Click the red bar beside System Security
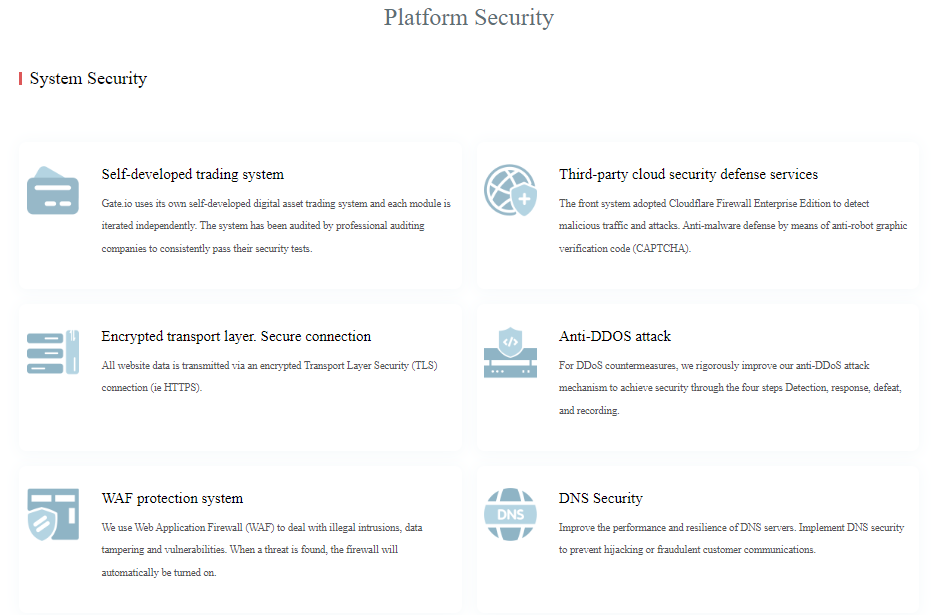This screenshot has height=615, width=938. pos(20,78)
